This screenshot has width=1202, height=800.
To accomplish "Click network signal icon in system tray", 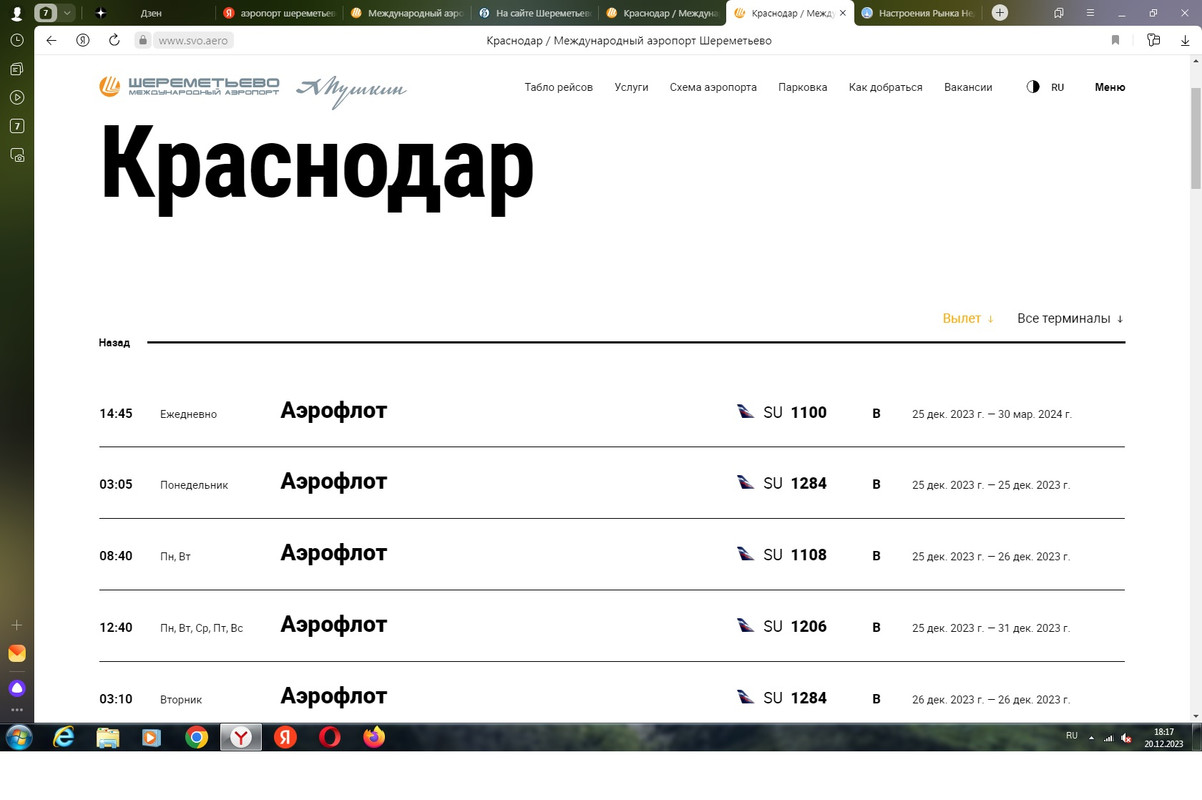I will pyautogui.click(x=1108, y=738).
